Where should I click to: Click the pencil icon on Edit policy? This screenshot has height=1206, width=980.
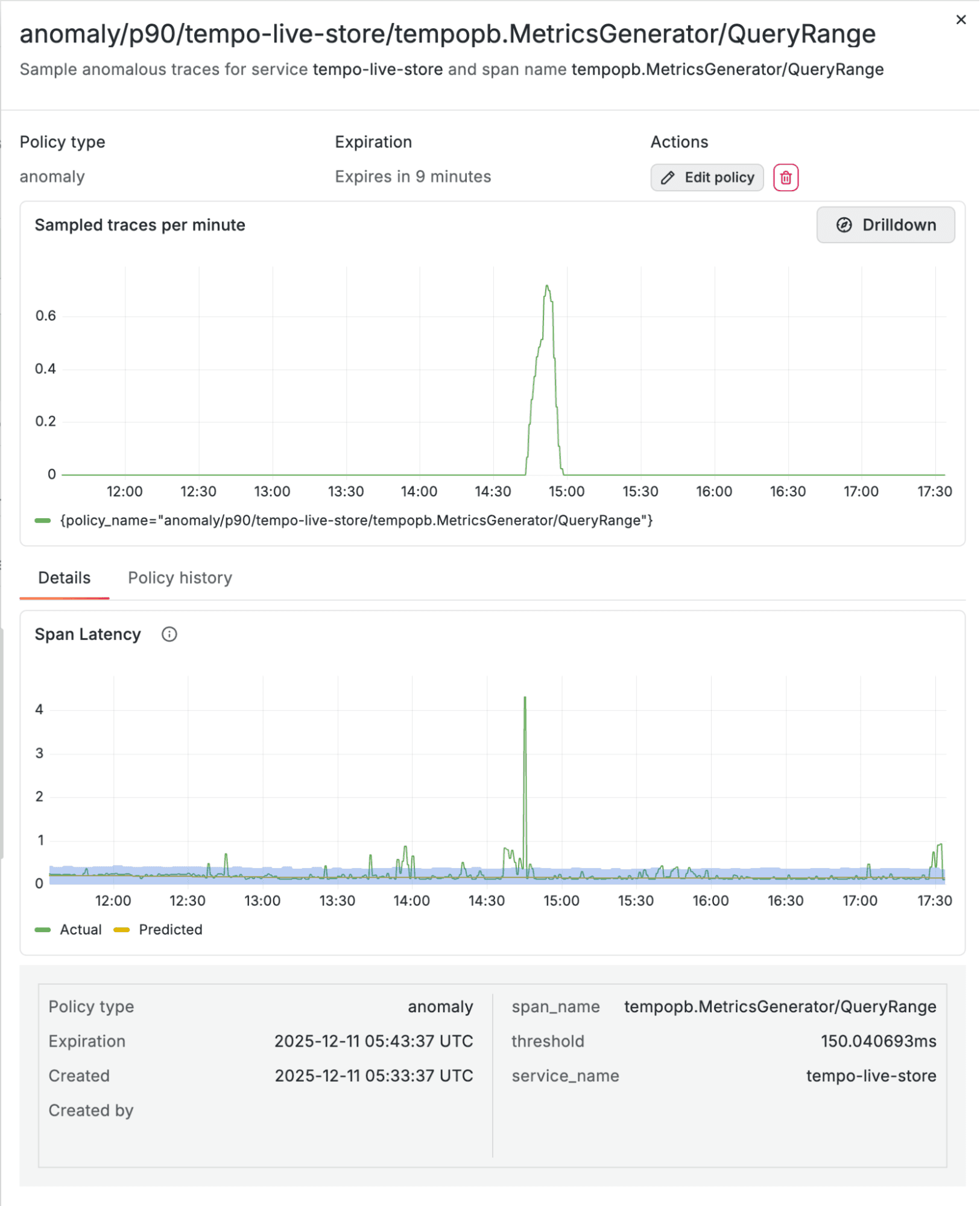point(668,177)
